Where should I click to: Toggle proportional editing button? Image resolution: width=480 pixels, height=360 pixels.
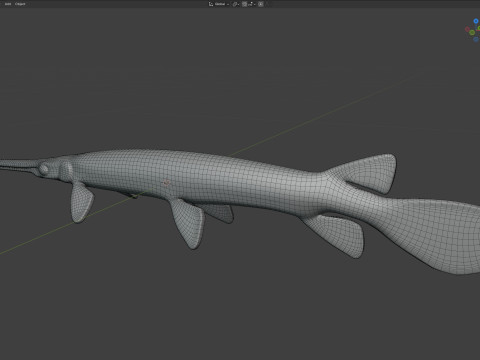coord(261,4)
